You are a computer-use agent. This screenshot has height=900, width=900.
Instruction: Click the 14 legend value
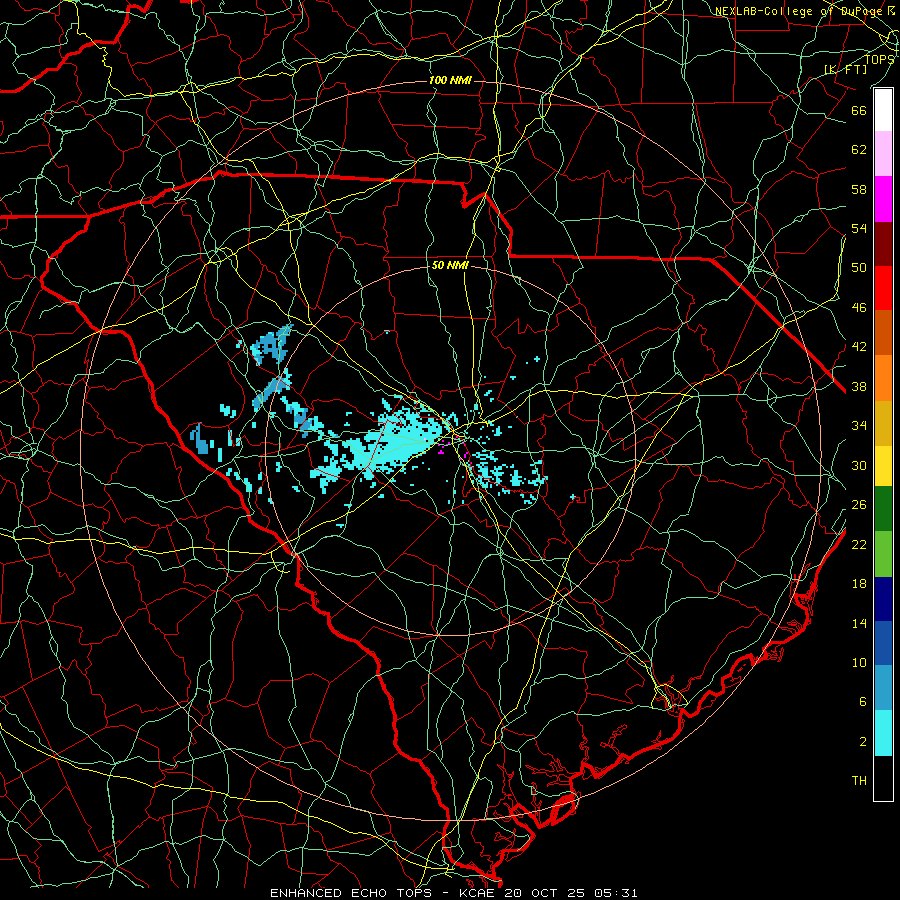(859, 623)
